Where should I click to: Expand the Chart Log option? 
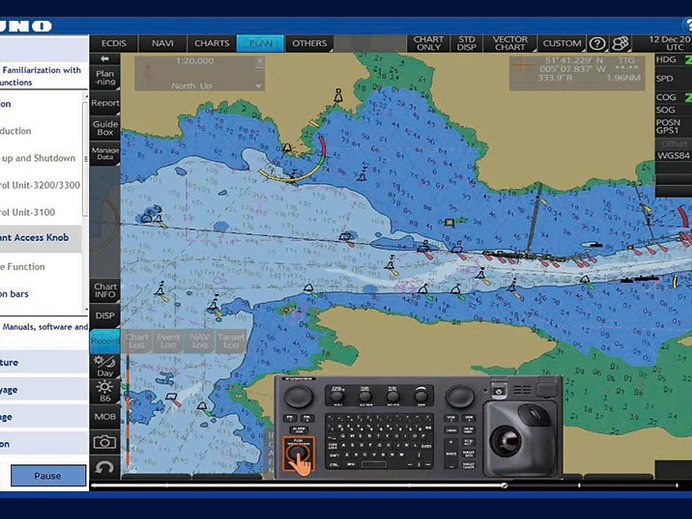136,341
